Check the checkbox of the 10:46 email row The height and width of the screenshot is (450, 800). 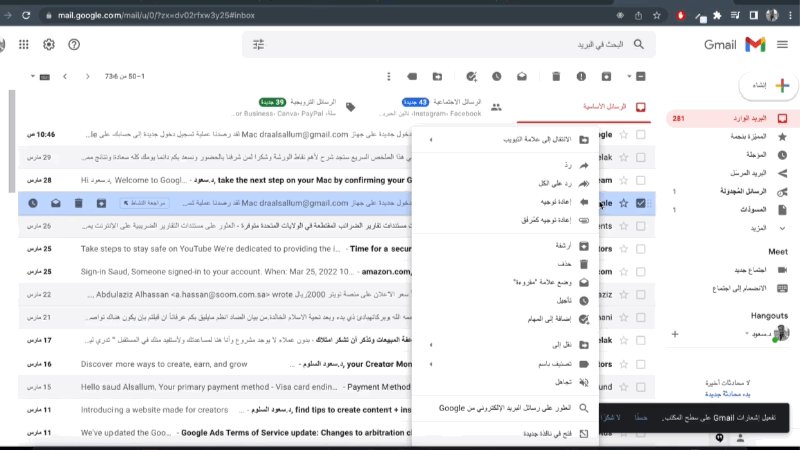click(x=641, y=135)
